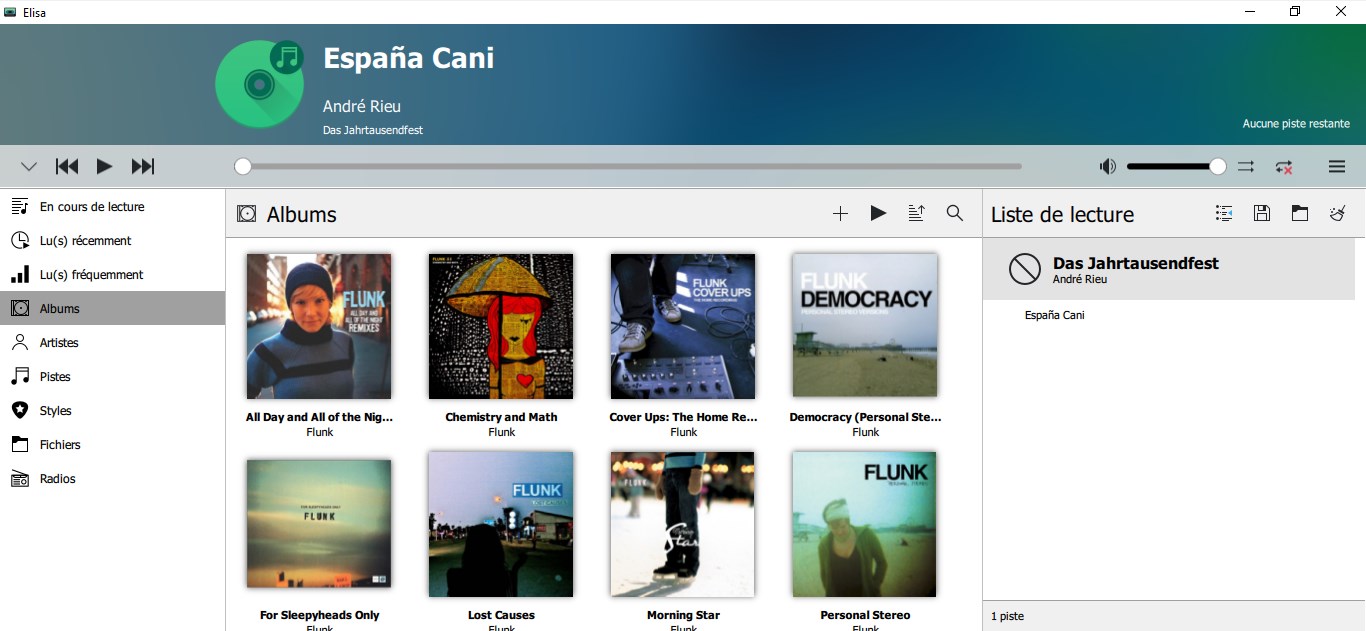This screenshot has height=631, width=1366.
Task: Toggle shuffle mode
Action: tap(1246, 167)
